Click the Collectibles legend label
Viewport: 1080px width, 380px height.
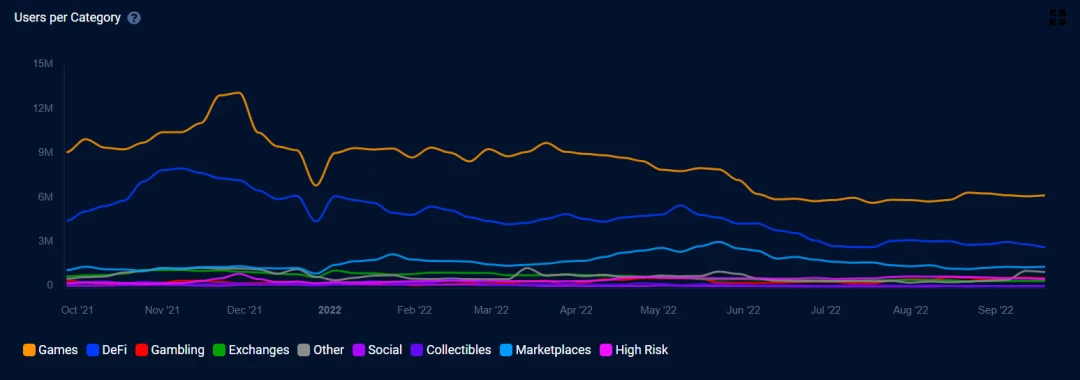tap(459, 350)
